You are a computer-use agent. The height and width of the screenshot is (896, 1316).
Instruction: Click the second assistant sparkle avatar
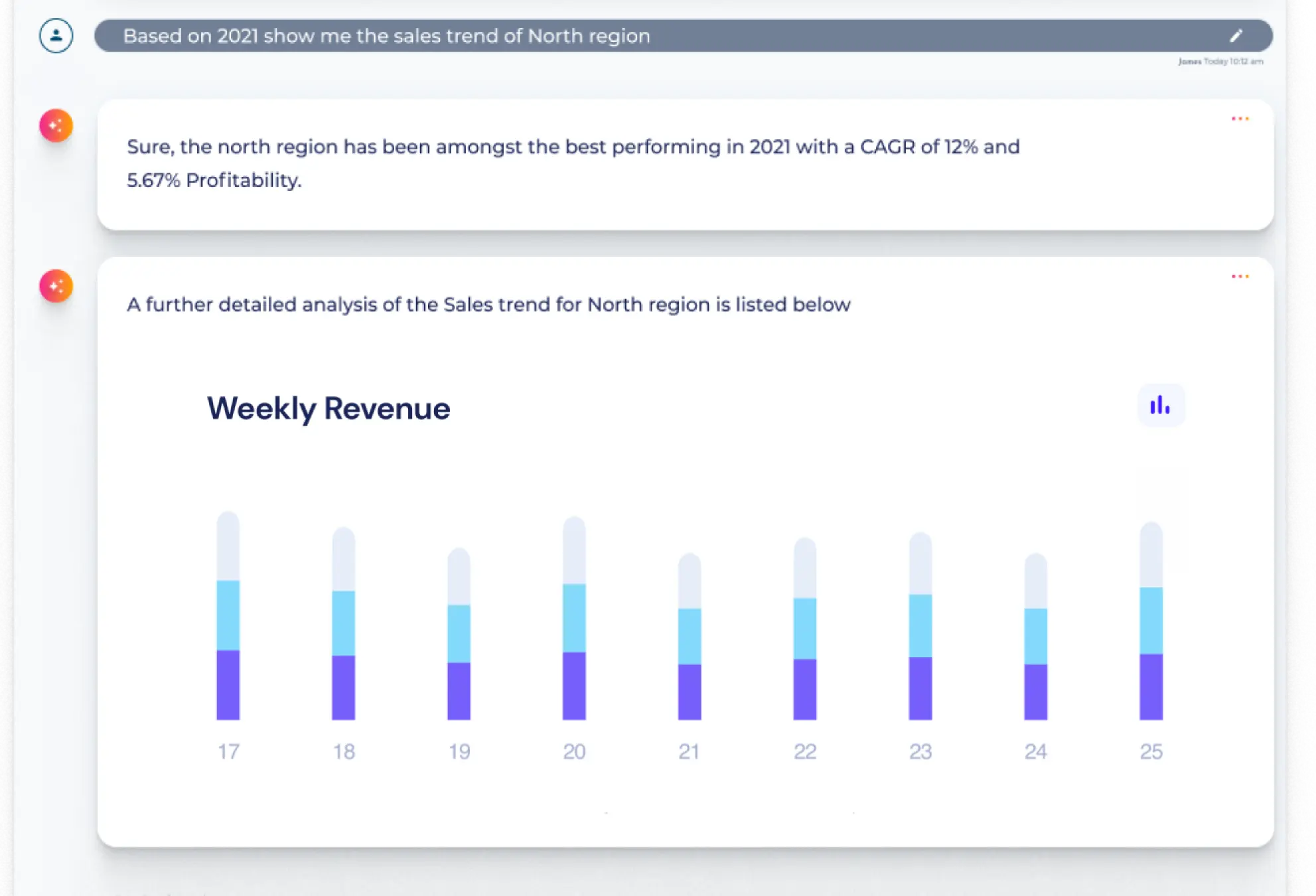pyautogui.click(x=56, y=286)
